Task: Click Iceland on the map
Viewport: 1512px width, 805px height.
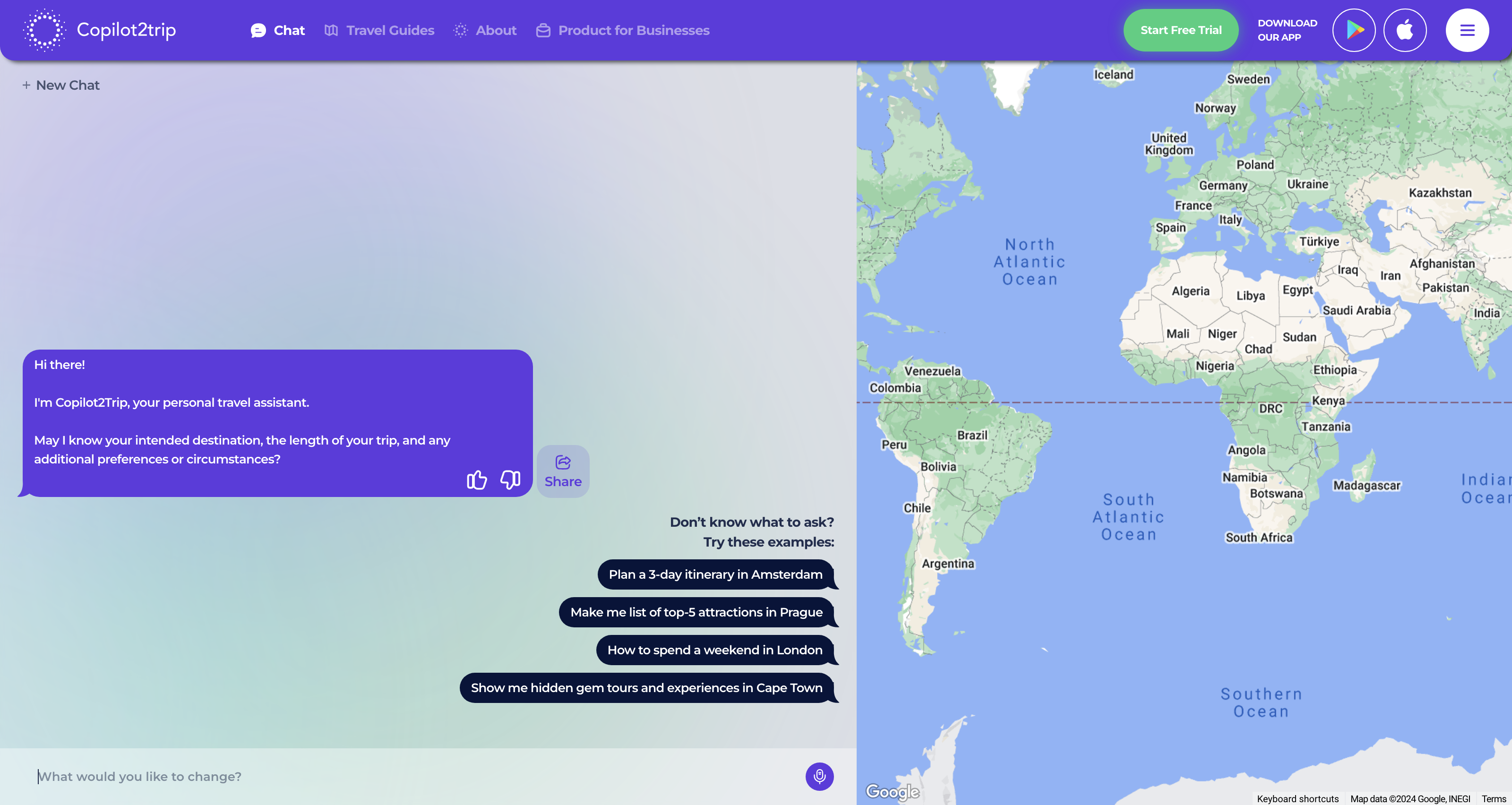Action: point(1114,75)
